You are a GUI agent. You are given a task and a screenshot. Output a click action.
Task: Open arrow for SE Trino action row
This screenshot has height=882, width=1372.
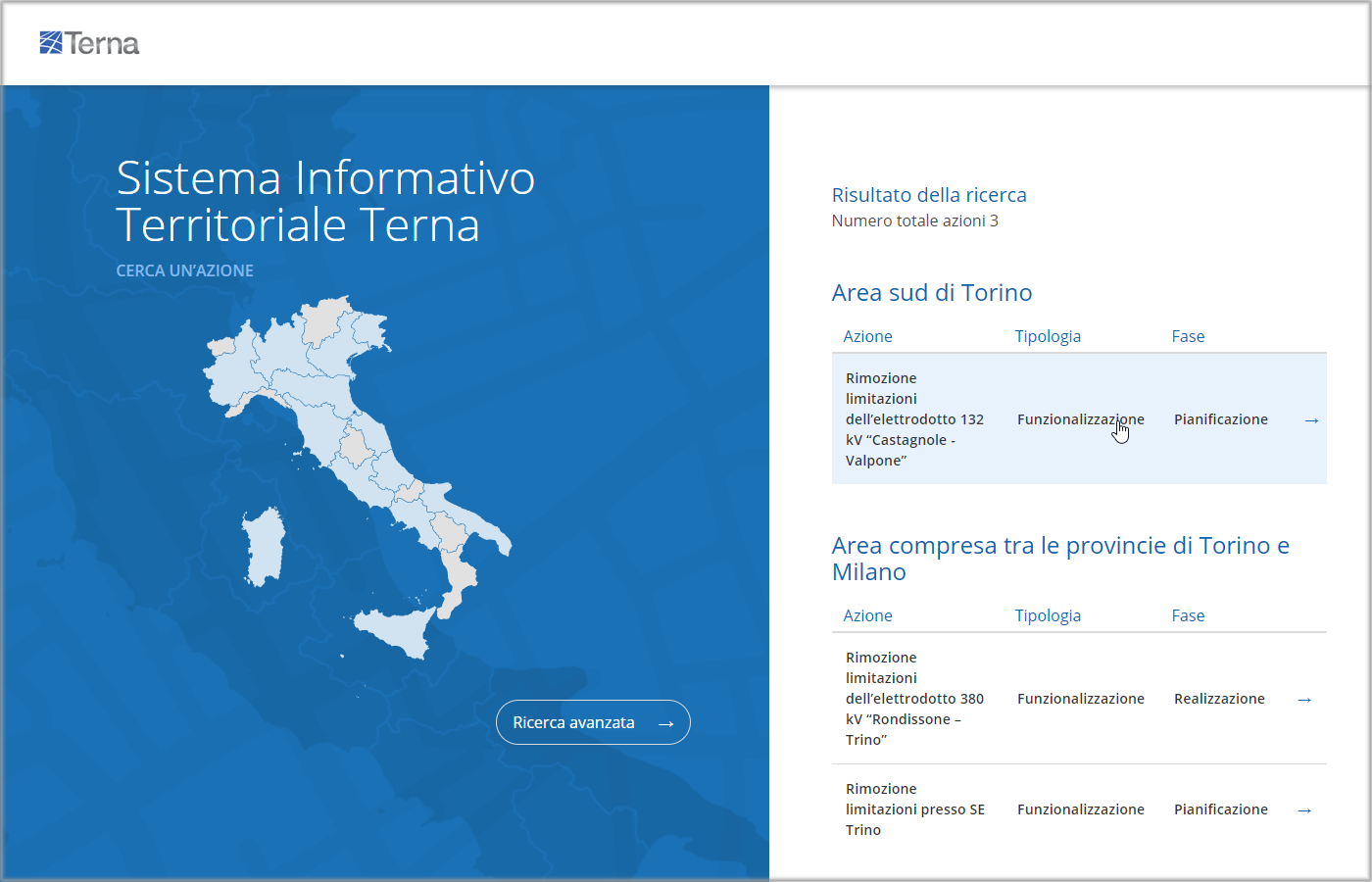point(1304,809)
